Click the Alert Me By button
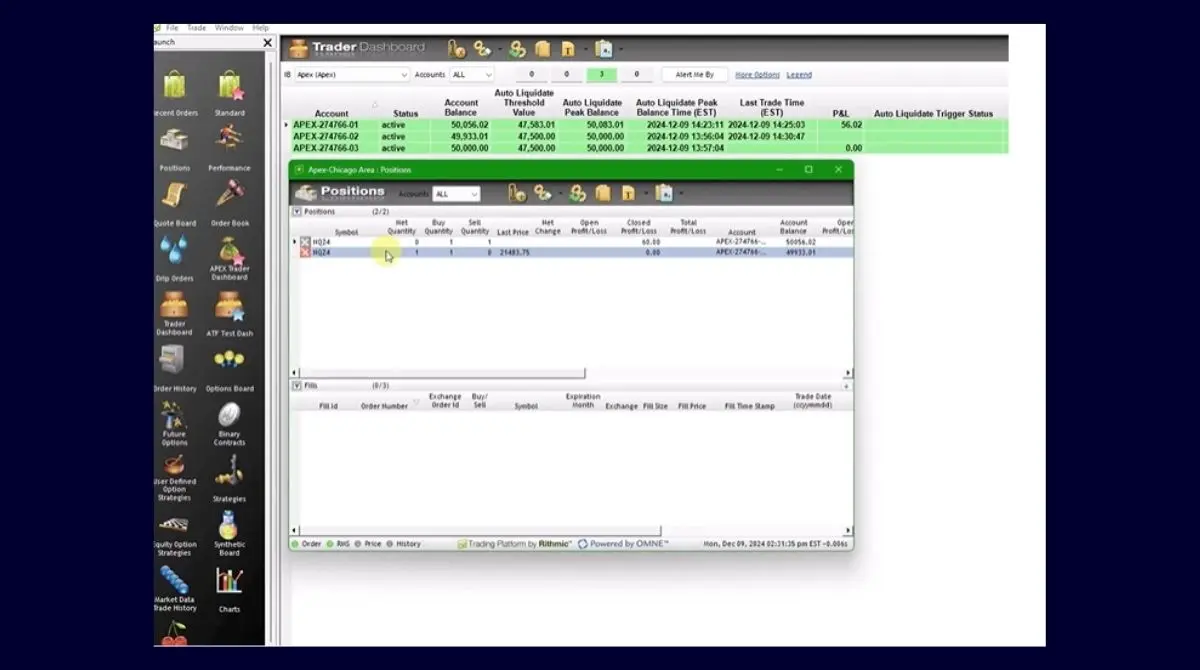 (694, 74)
